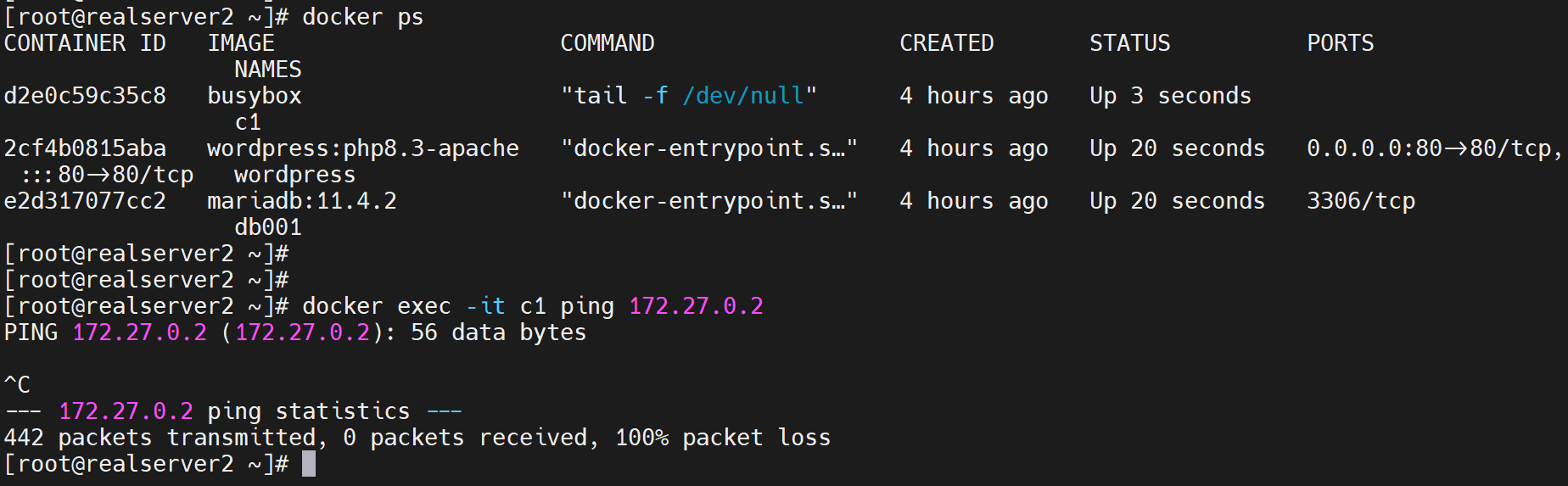Click the wordpress:php8.3-apache image name
Image resolution: width=1568 pixels, height=486 pixels.
point(363,148)
